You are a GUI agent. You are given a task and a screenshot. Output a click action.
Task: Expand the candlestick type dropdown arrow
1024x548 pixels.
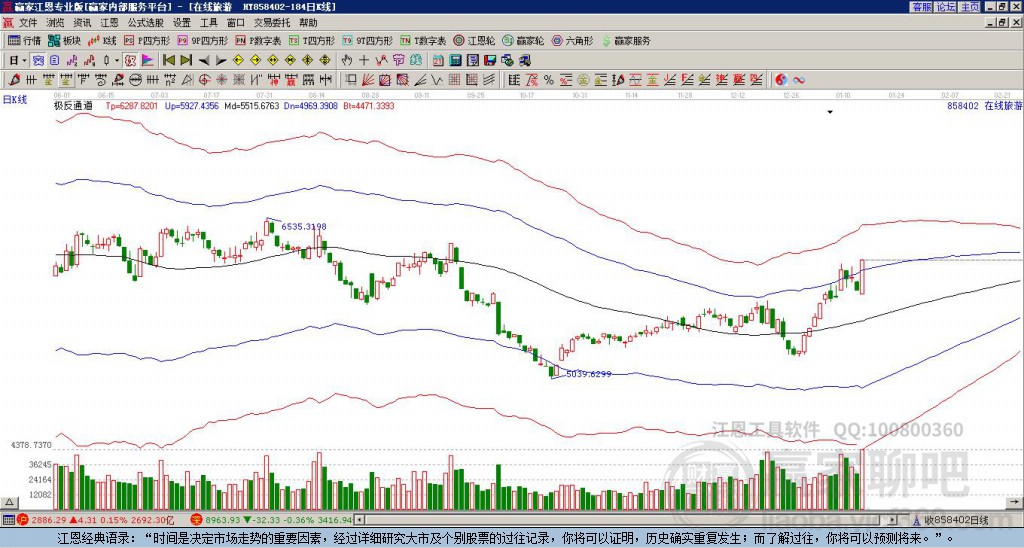click(117, 61)
